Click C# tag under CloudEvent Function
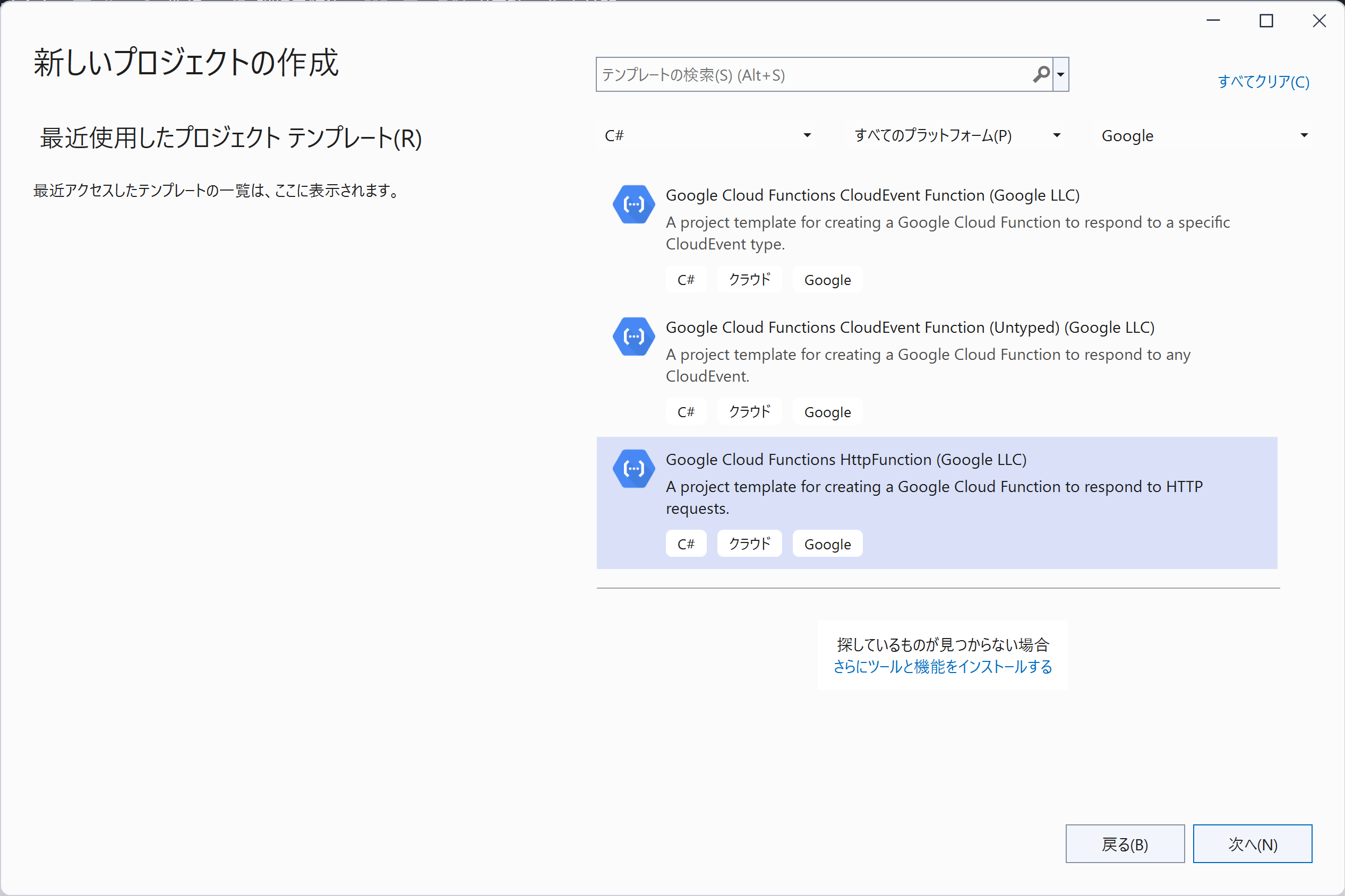This screenshot has width=1345, height=896. point(686,279)
